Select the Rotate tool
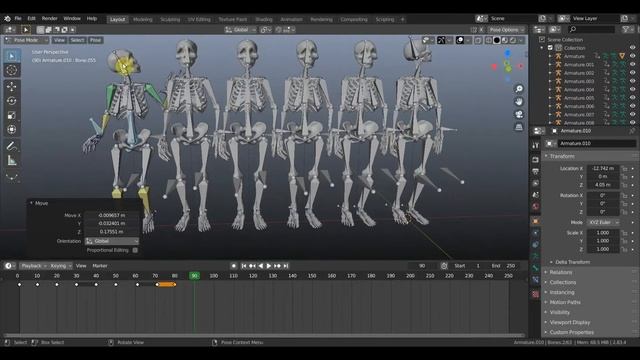This screenshot has width=640, height=360. pos(12,101)
